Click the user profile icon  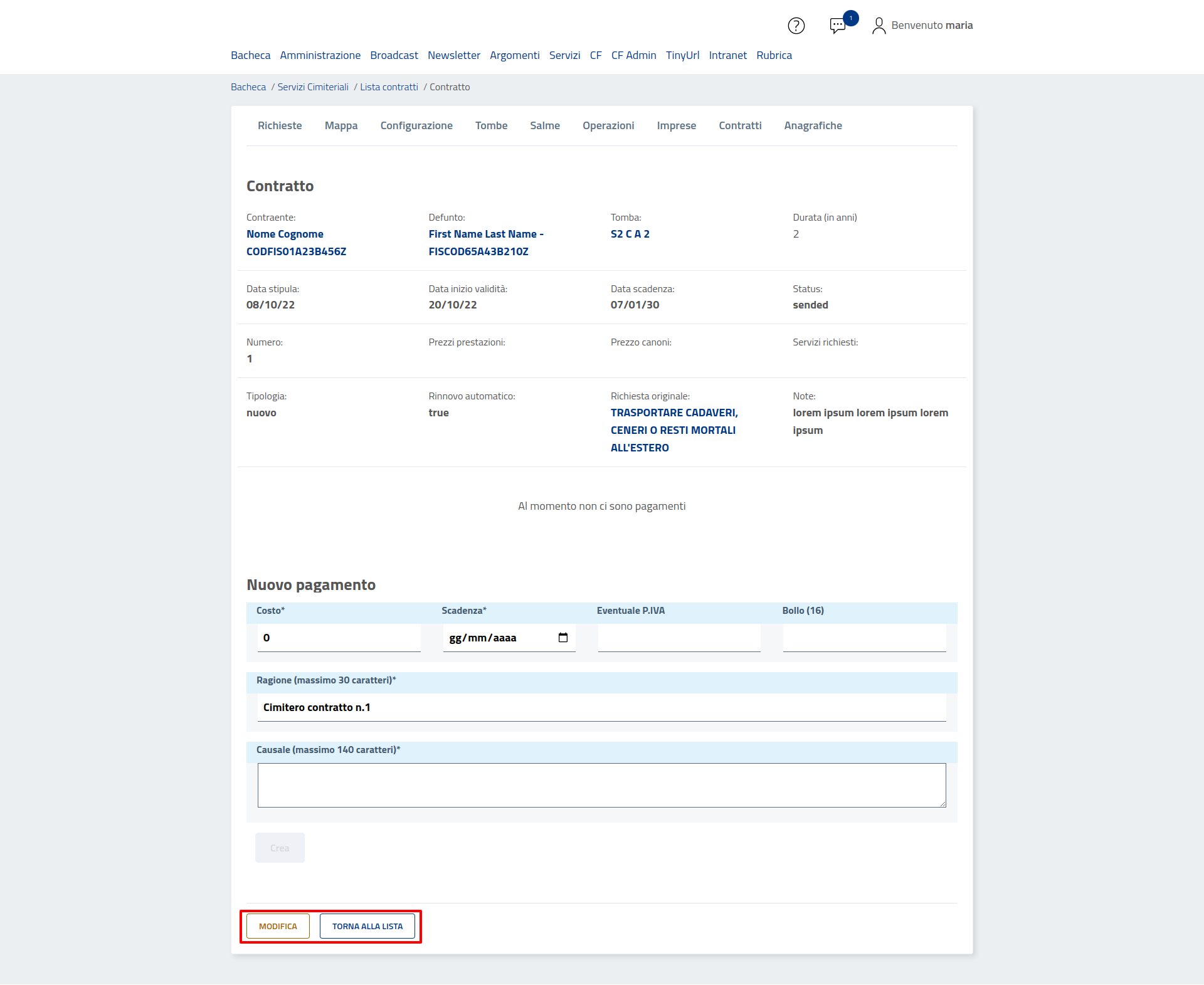click(879, 26)
